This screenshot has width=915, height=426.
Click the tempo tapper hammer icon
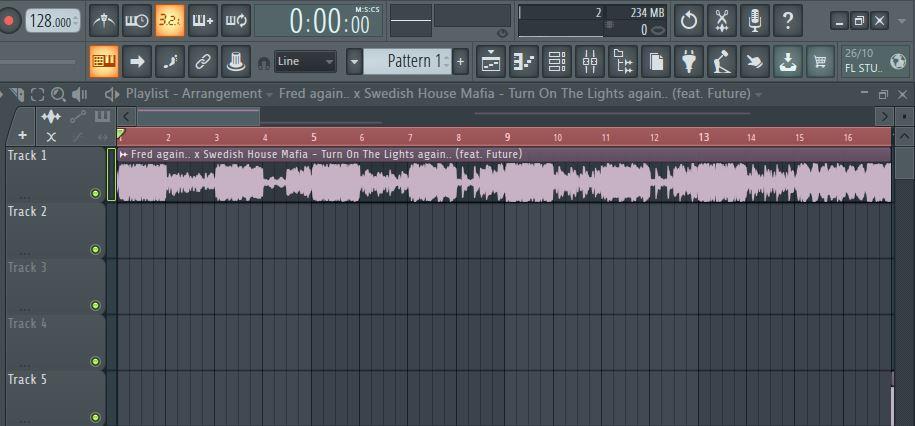click(x=722, y=61)
